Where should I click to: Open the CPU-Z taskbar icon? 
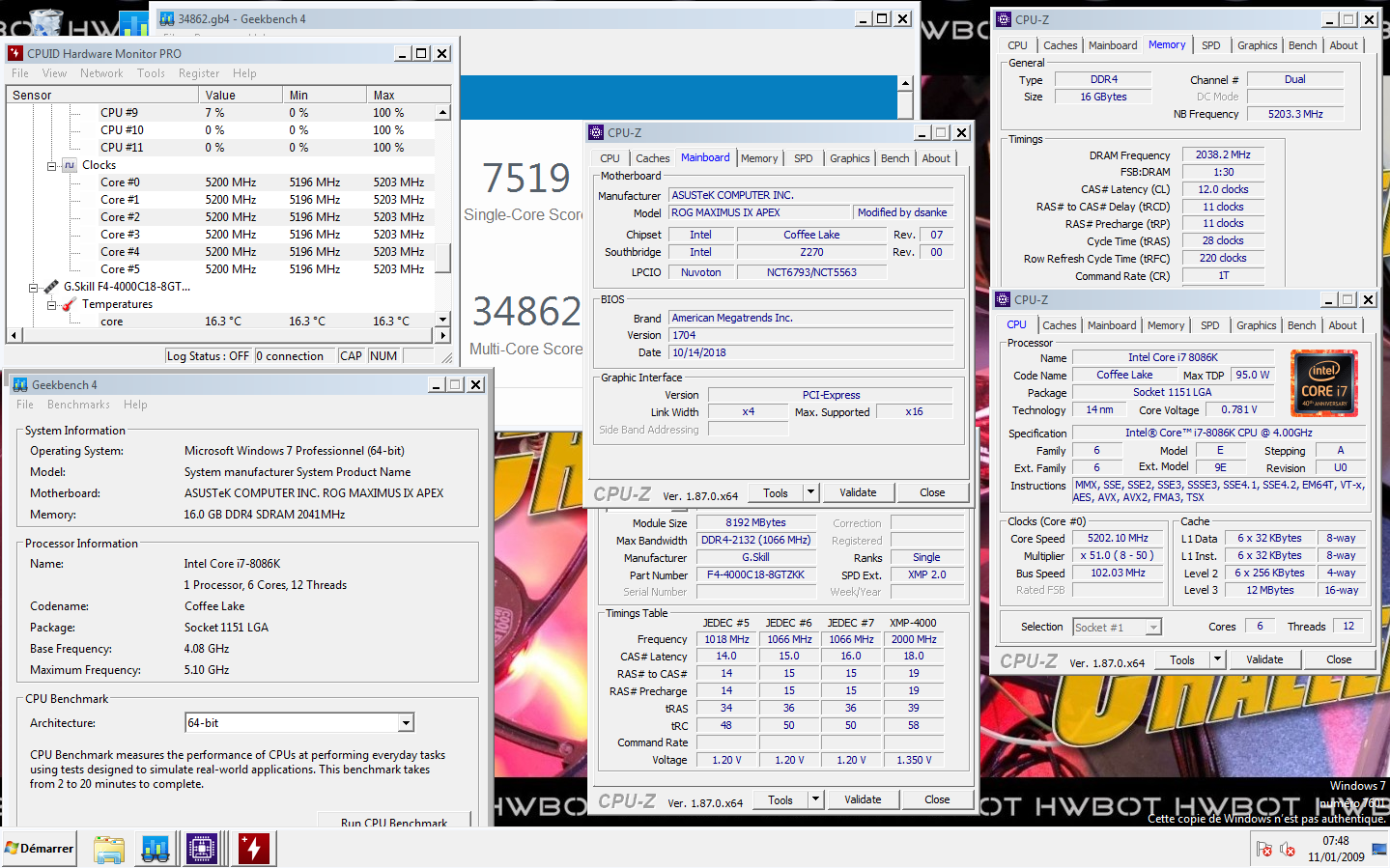tap(202, 849)
